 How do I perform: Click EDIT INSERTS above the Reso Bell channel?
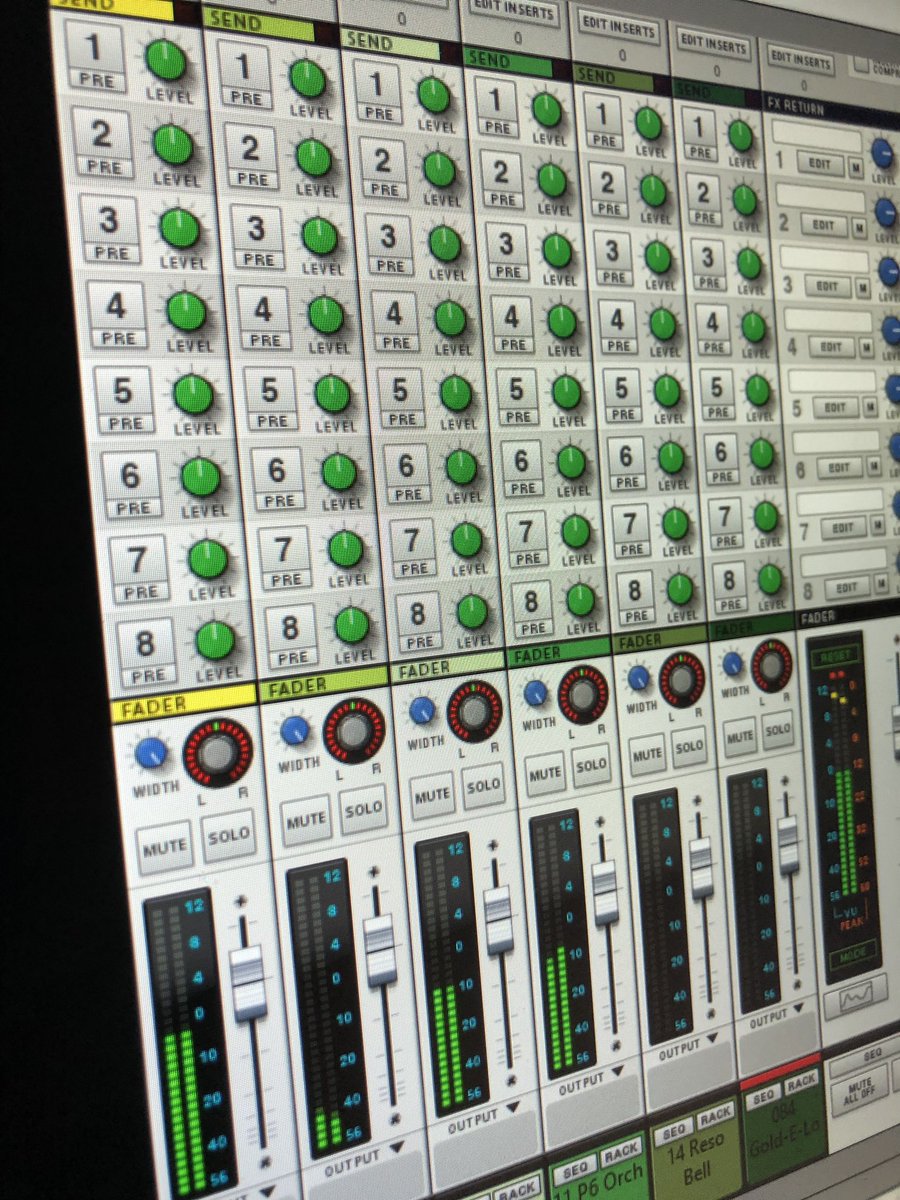618,27
